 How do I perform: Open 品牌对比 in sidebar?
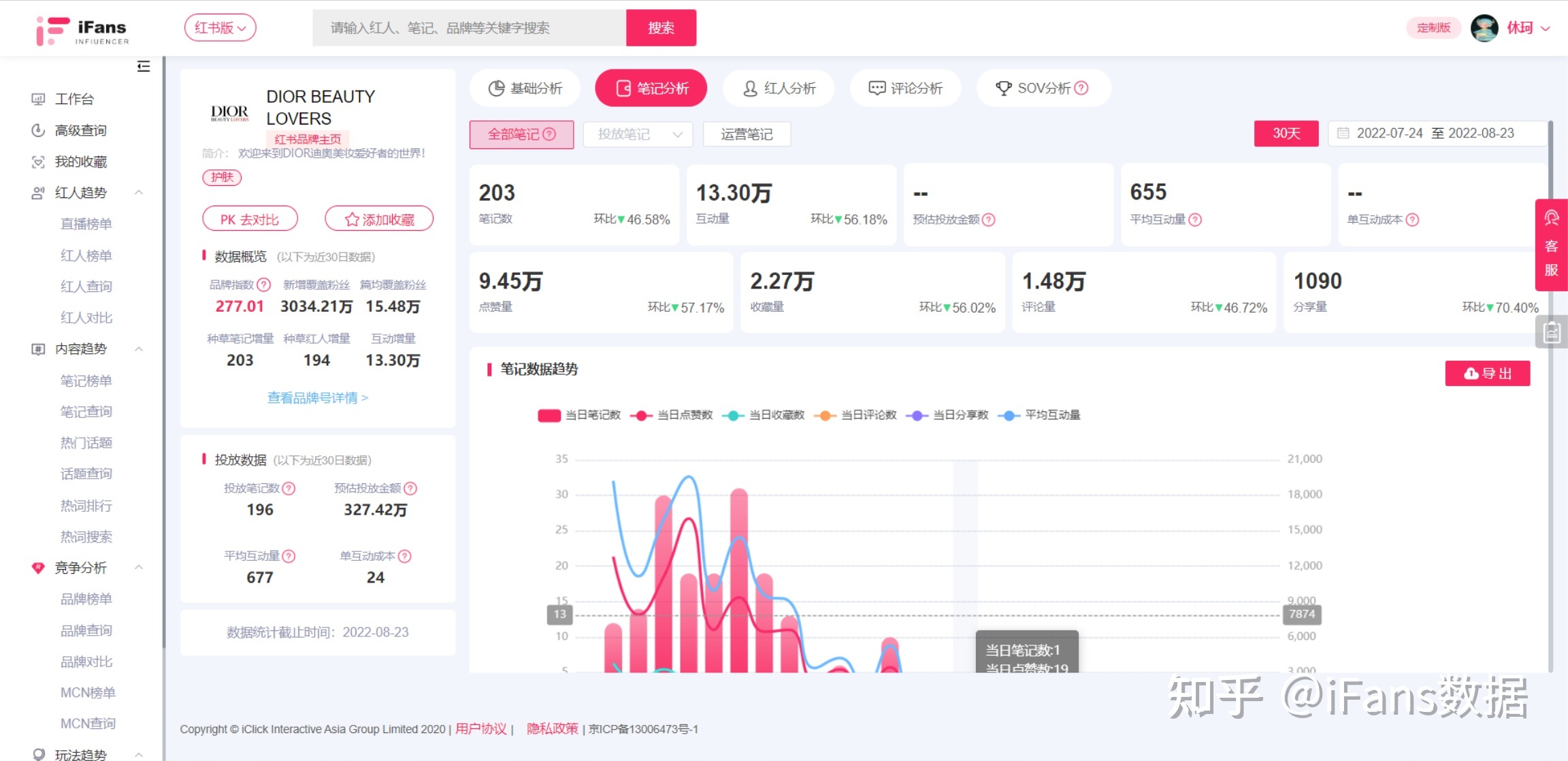(x=86, y=662)
